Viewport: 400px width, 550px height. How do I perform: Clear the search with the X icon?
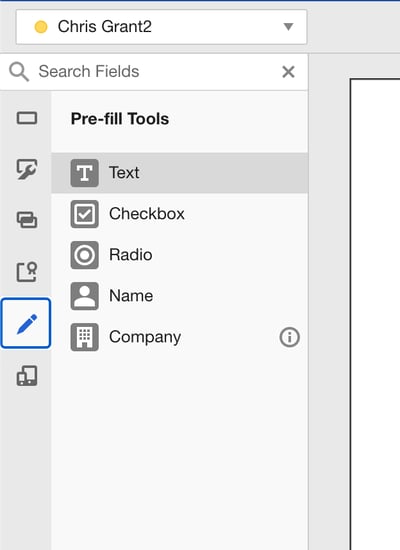click(x=288, y=72)
